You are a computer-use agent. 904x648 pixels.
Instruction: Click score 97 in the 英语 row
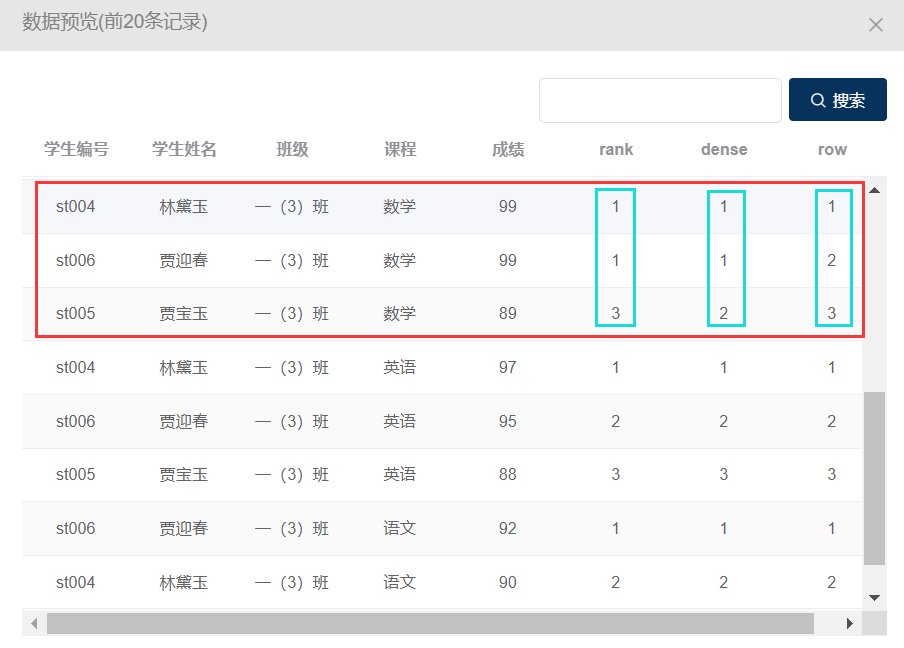[507, 367]
